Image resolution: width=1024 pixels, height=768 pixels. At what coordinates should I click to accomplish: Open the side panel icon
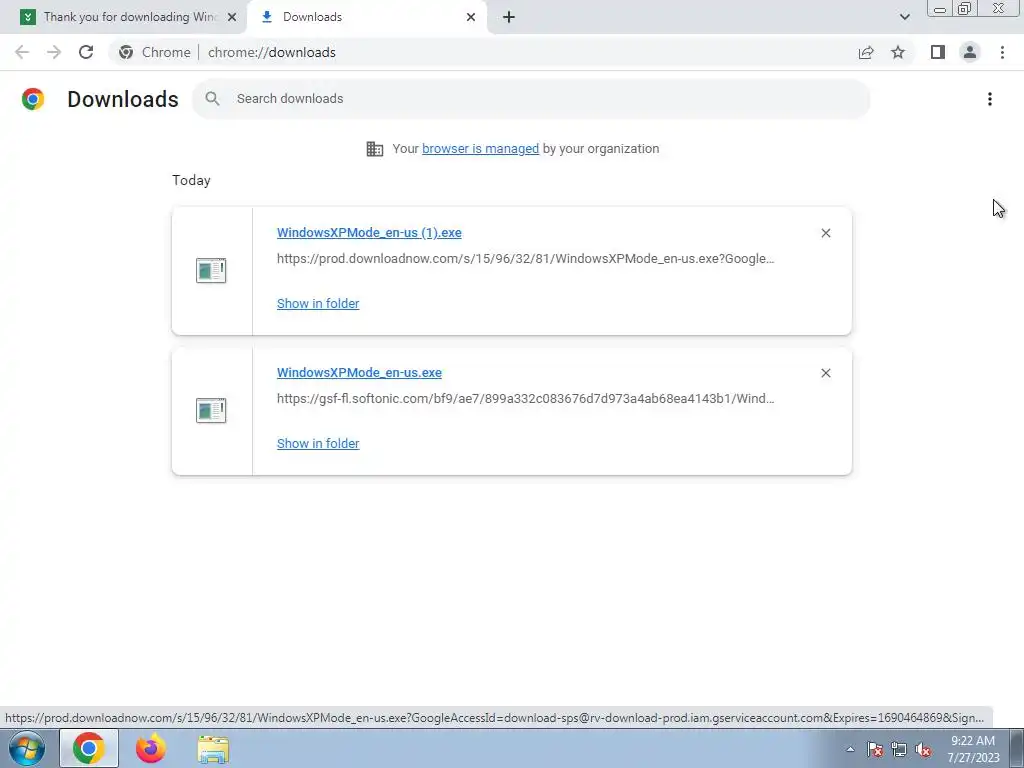(938, 52)
